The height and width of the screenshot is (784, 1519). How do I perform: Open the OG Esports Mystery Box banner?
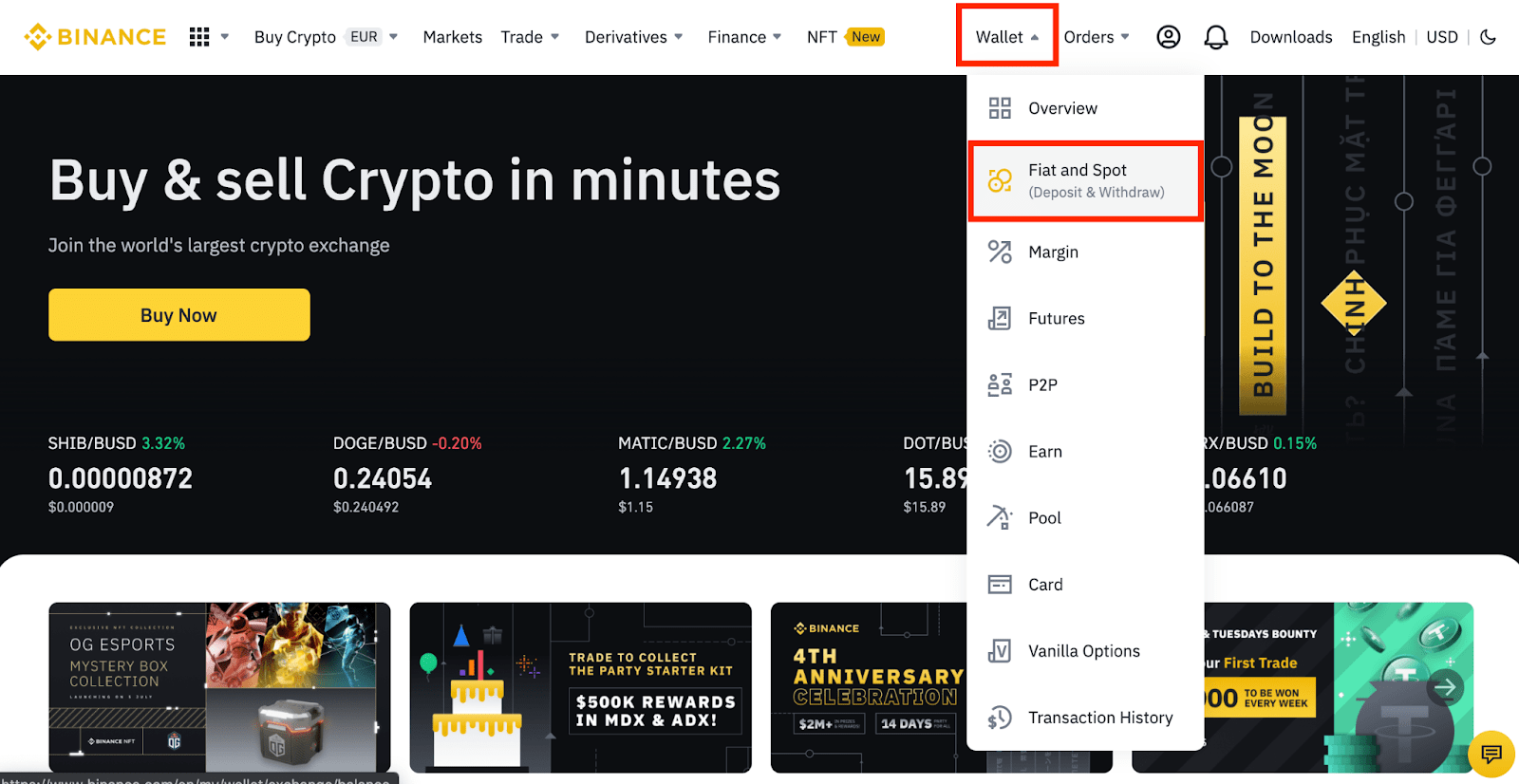coord(219,687)
